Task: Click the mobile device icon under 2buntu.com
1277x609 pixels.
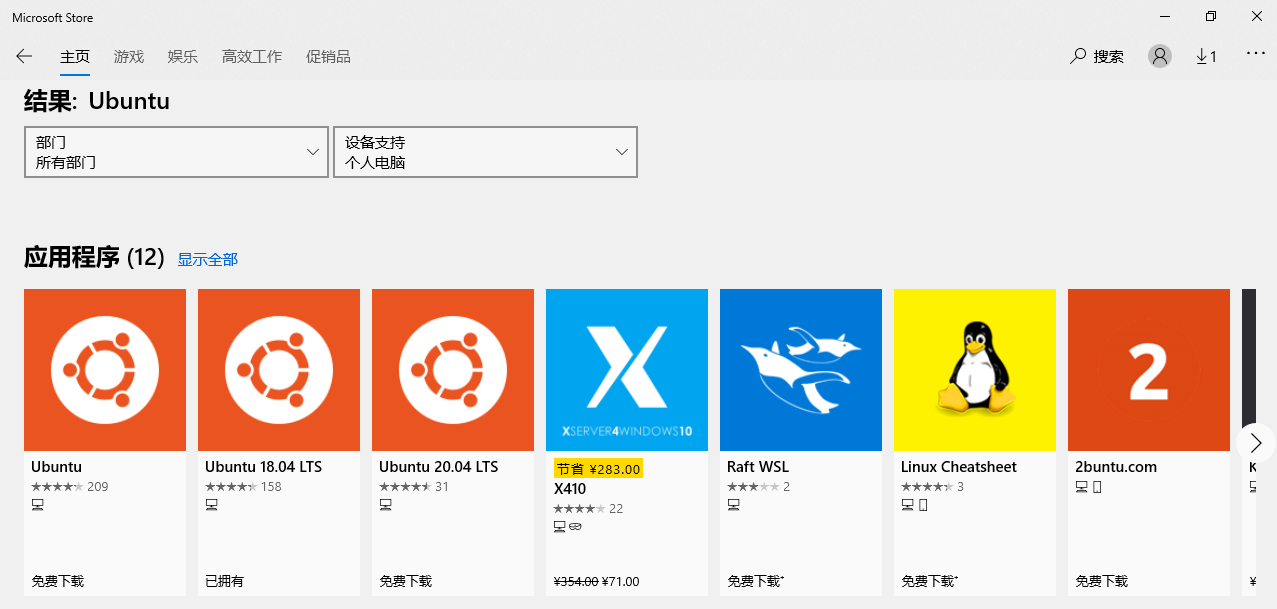Action: pos(1097,487)
